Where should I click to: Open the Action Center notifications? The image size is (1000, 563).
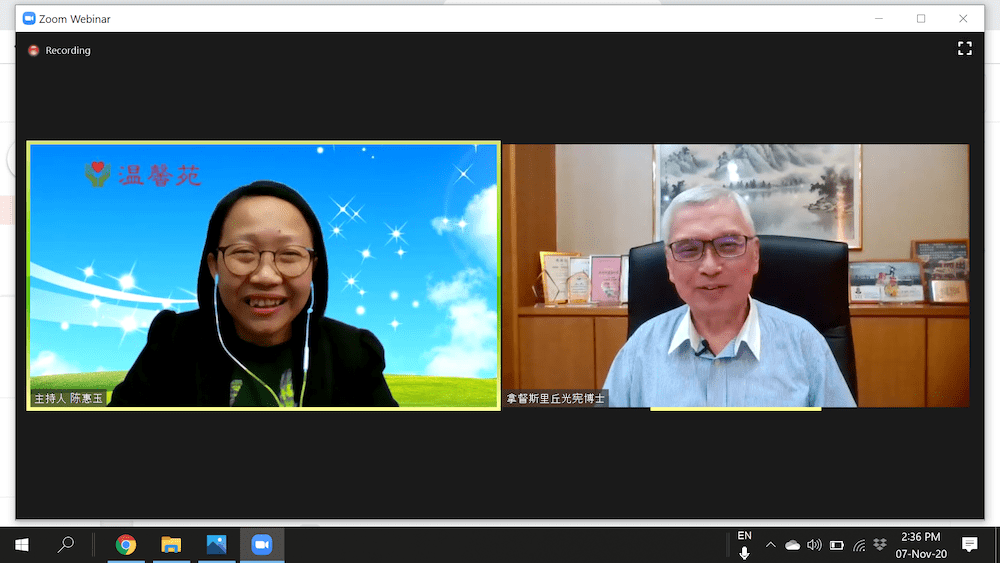click(969, 545)
